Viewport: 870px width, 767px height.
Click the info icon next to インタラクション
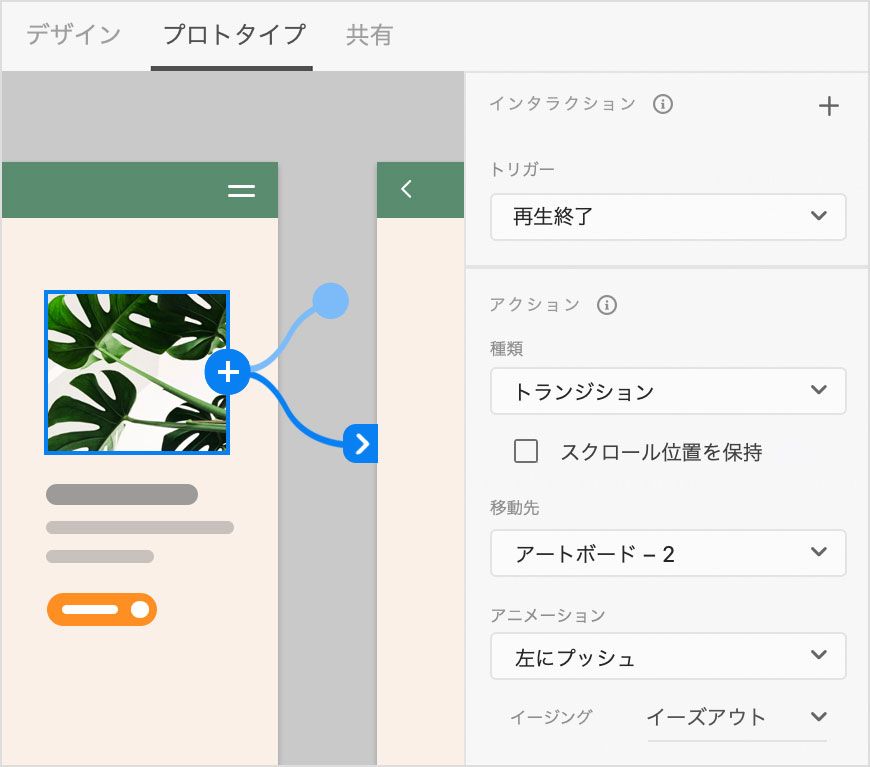(663, 103)
